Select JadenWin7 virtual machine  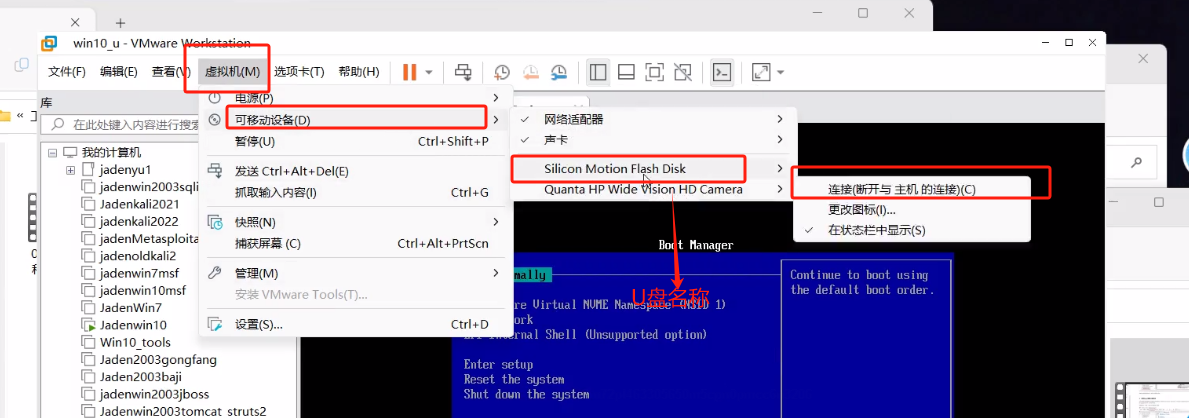pos(130,308)
